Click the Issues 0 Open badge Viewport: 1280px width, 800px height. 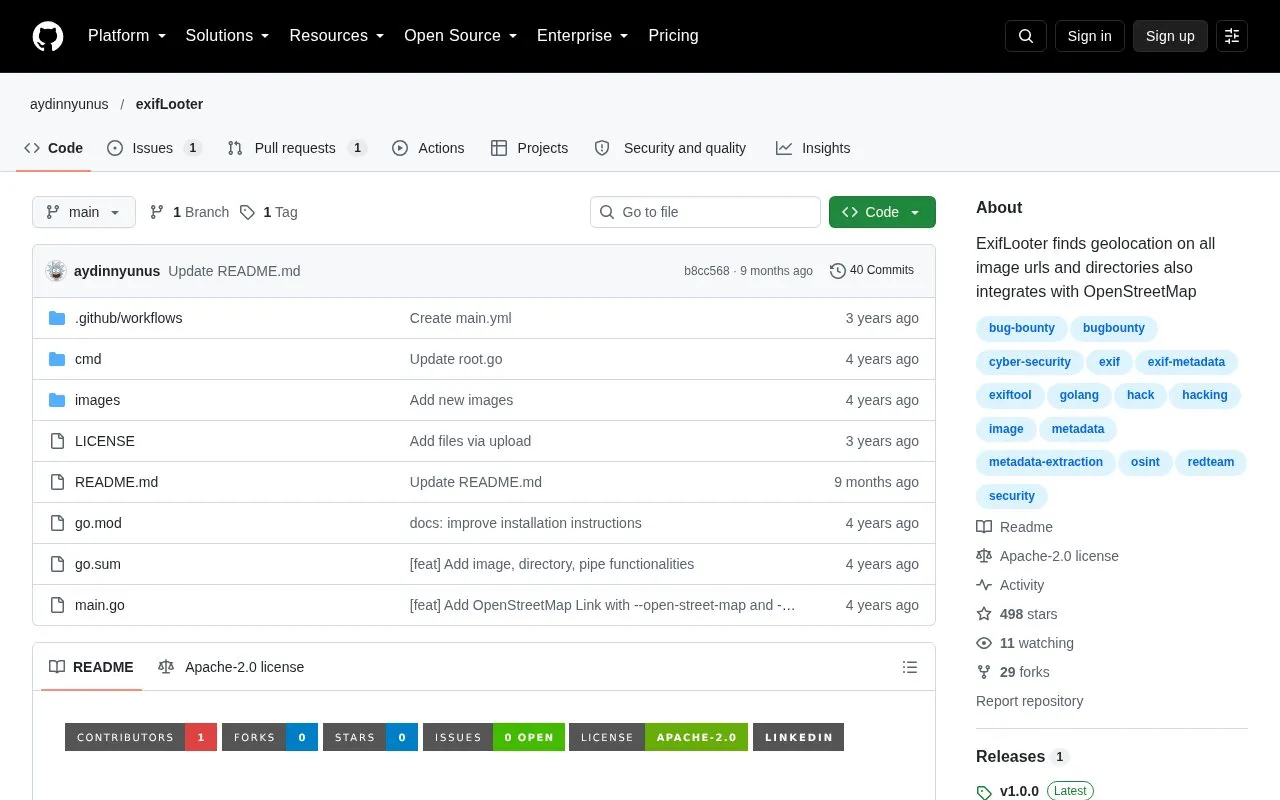pyautogui.click(x=494, y=737)
